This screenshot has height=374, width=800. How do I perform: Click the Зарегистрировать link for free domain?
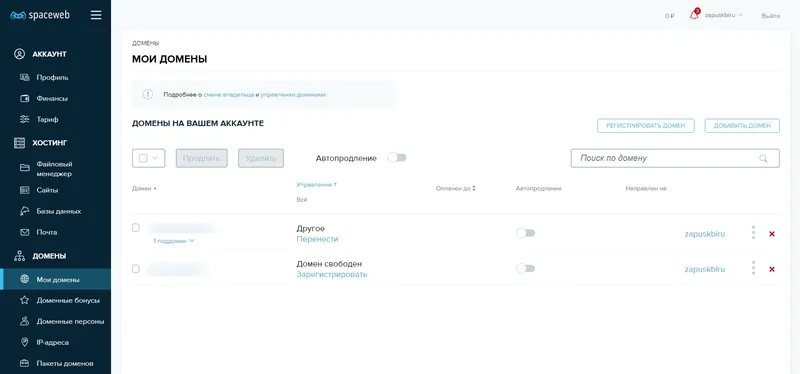(x=332, y=275)
